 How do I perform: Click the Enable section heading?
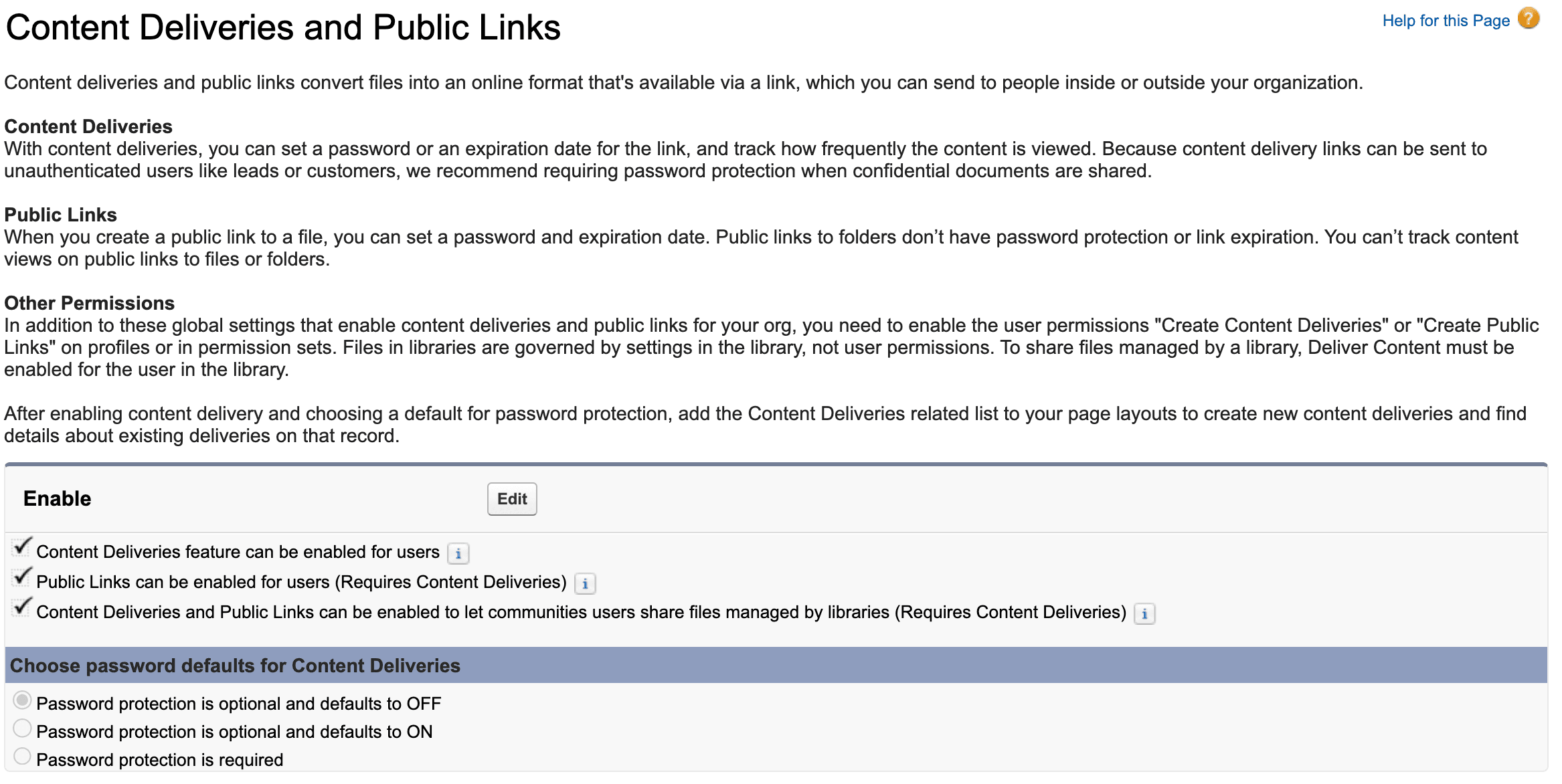pos(57,498)
